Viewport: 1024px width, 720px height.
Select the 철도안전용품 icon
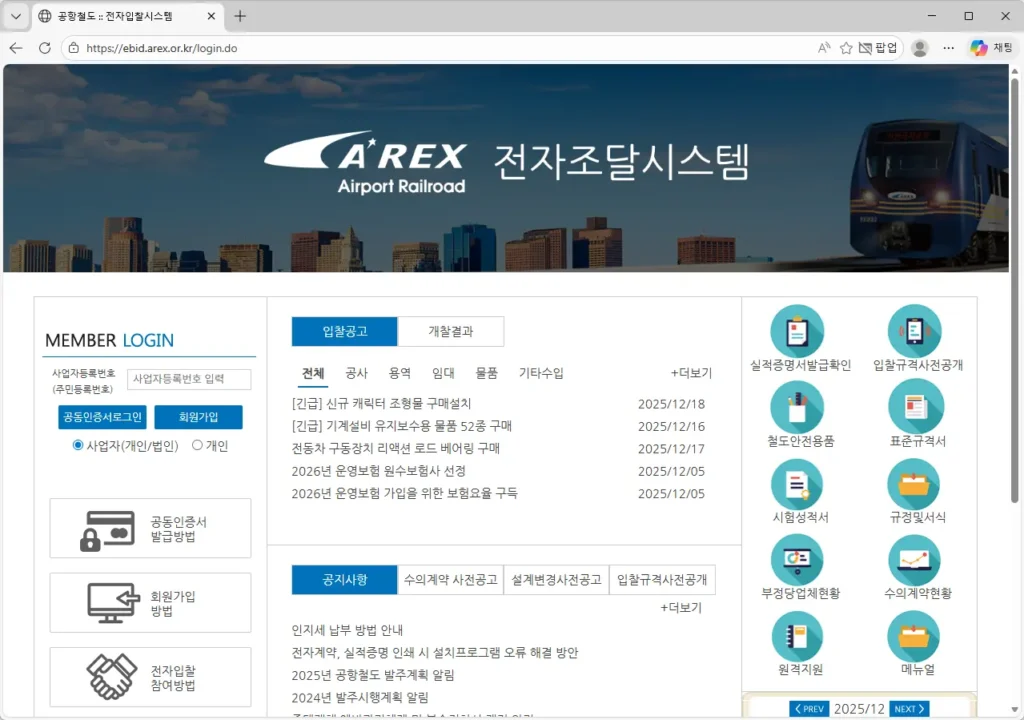tap(797, 406)
